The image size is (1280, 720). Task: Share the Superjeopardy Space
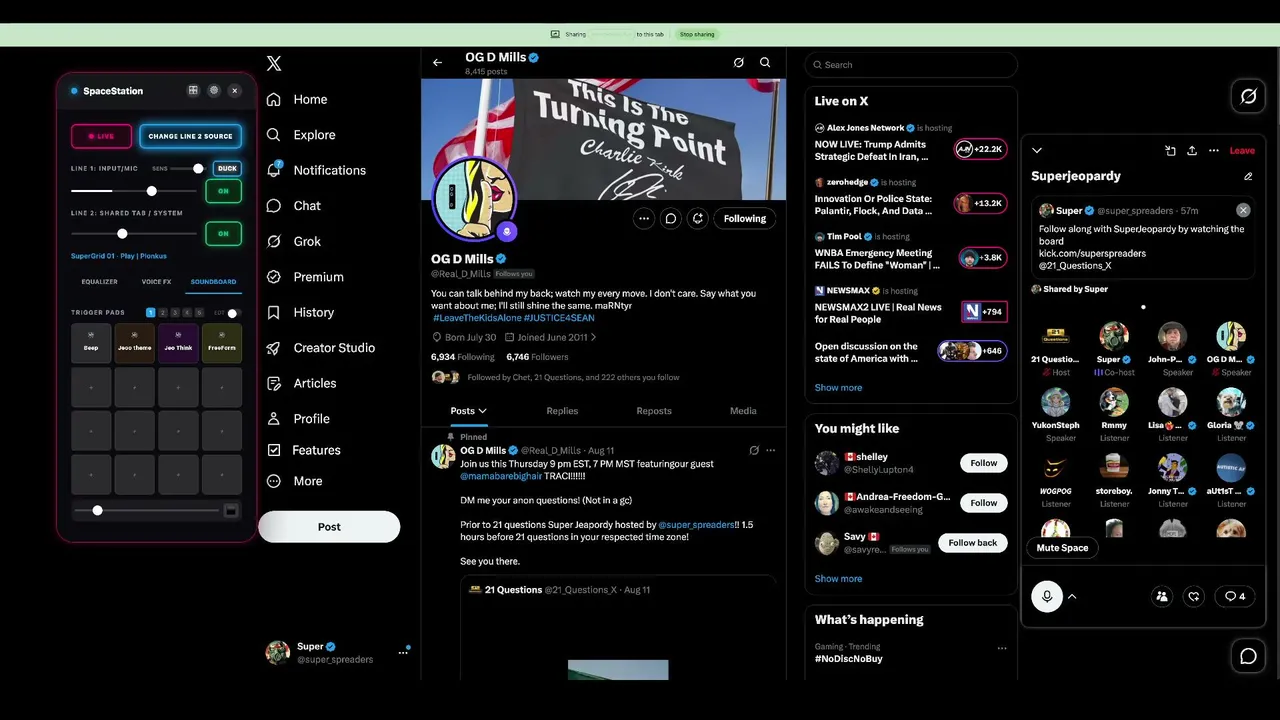(1192, 151)
